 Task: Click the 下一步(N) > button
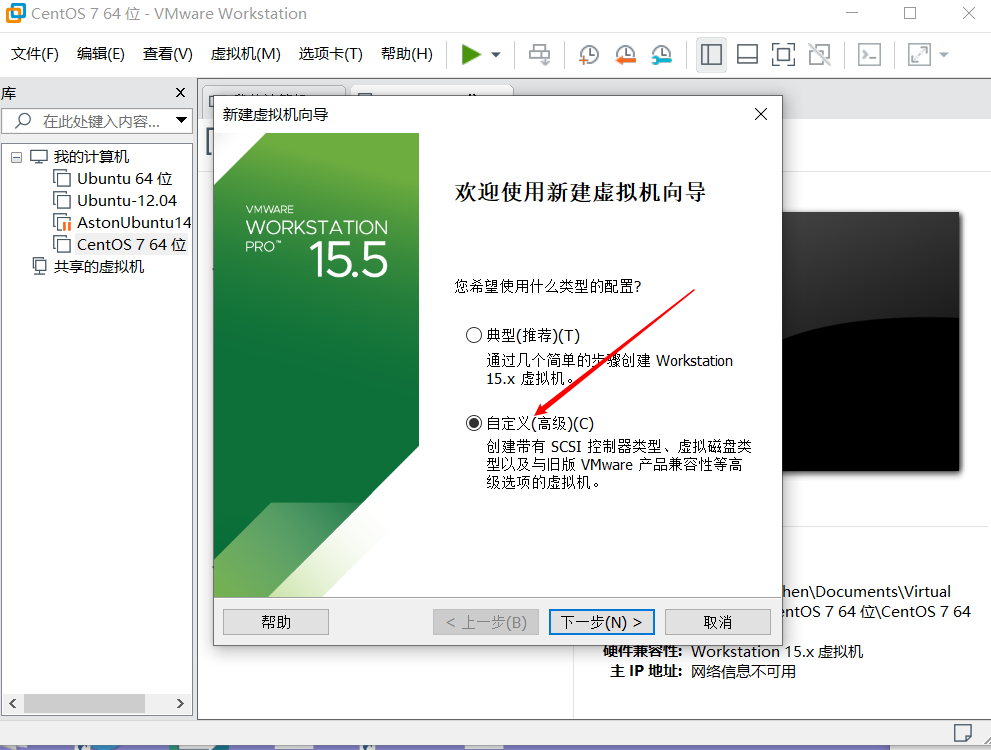tap(602, 622)
